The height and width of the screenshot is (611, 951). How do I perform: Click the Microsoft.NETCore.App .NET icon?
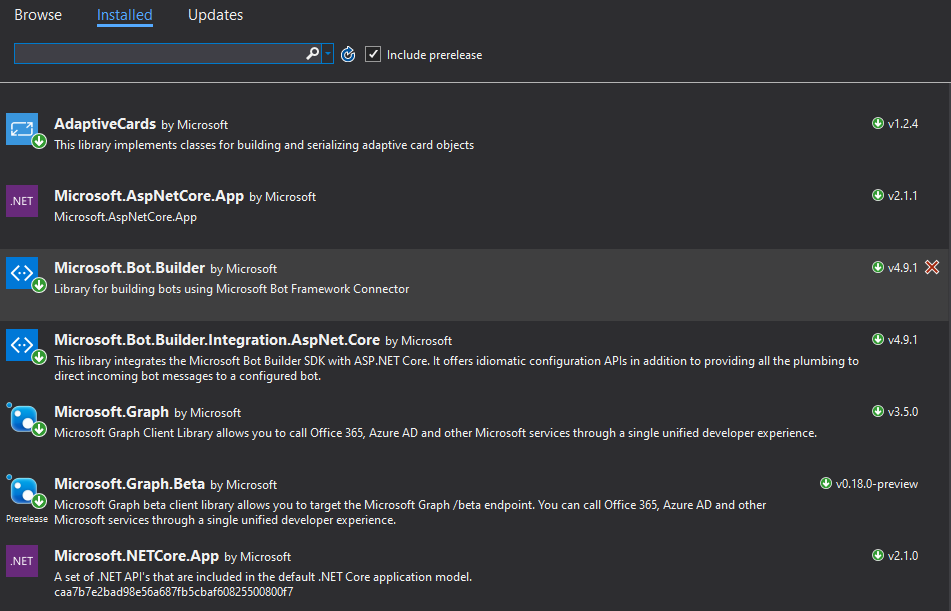point(22,561)
